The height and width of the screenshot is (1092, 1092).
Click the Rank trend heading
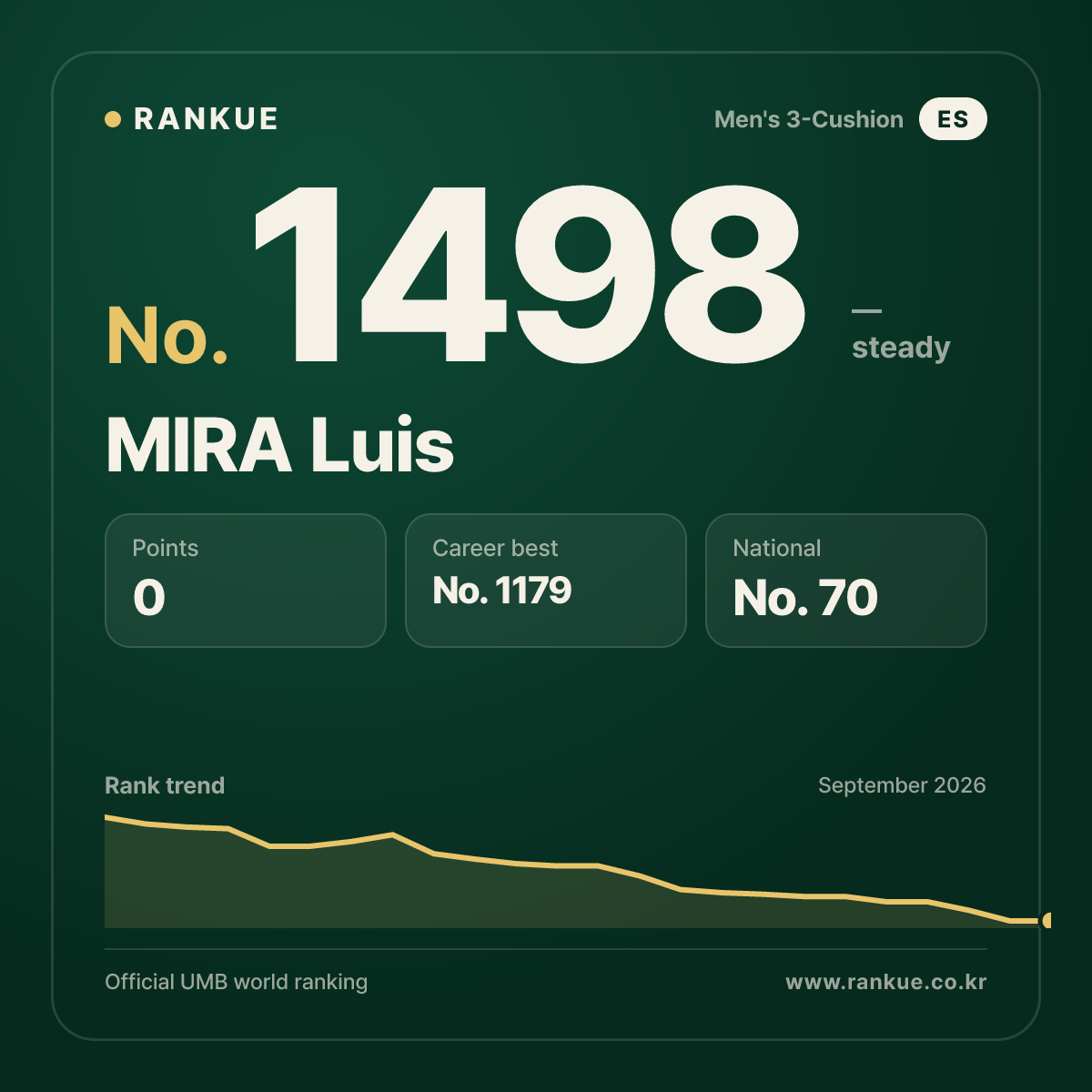[165, 785]
